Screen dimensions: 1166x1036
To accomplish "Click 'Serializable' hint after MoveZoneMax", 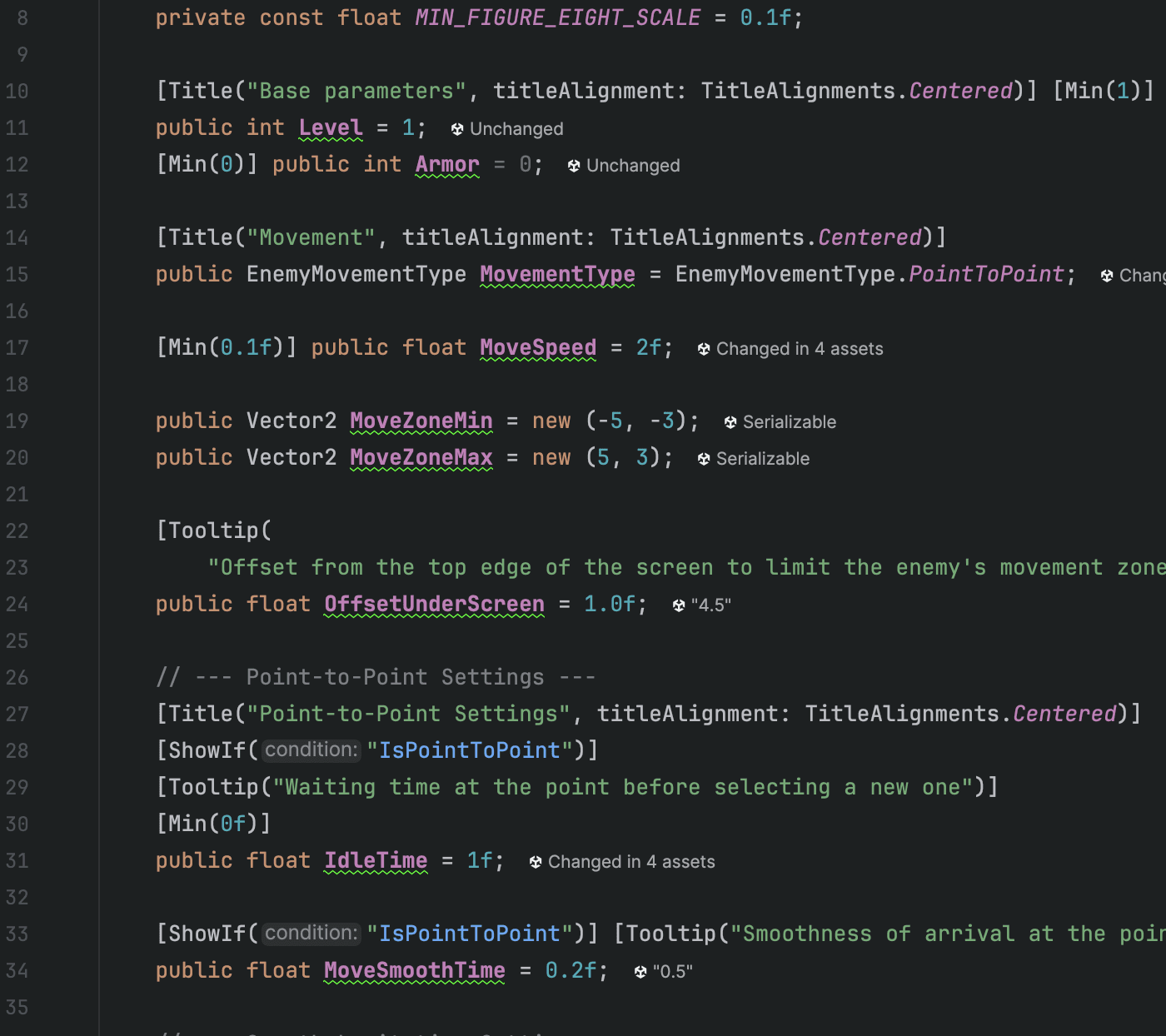I will pos(763,459).
